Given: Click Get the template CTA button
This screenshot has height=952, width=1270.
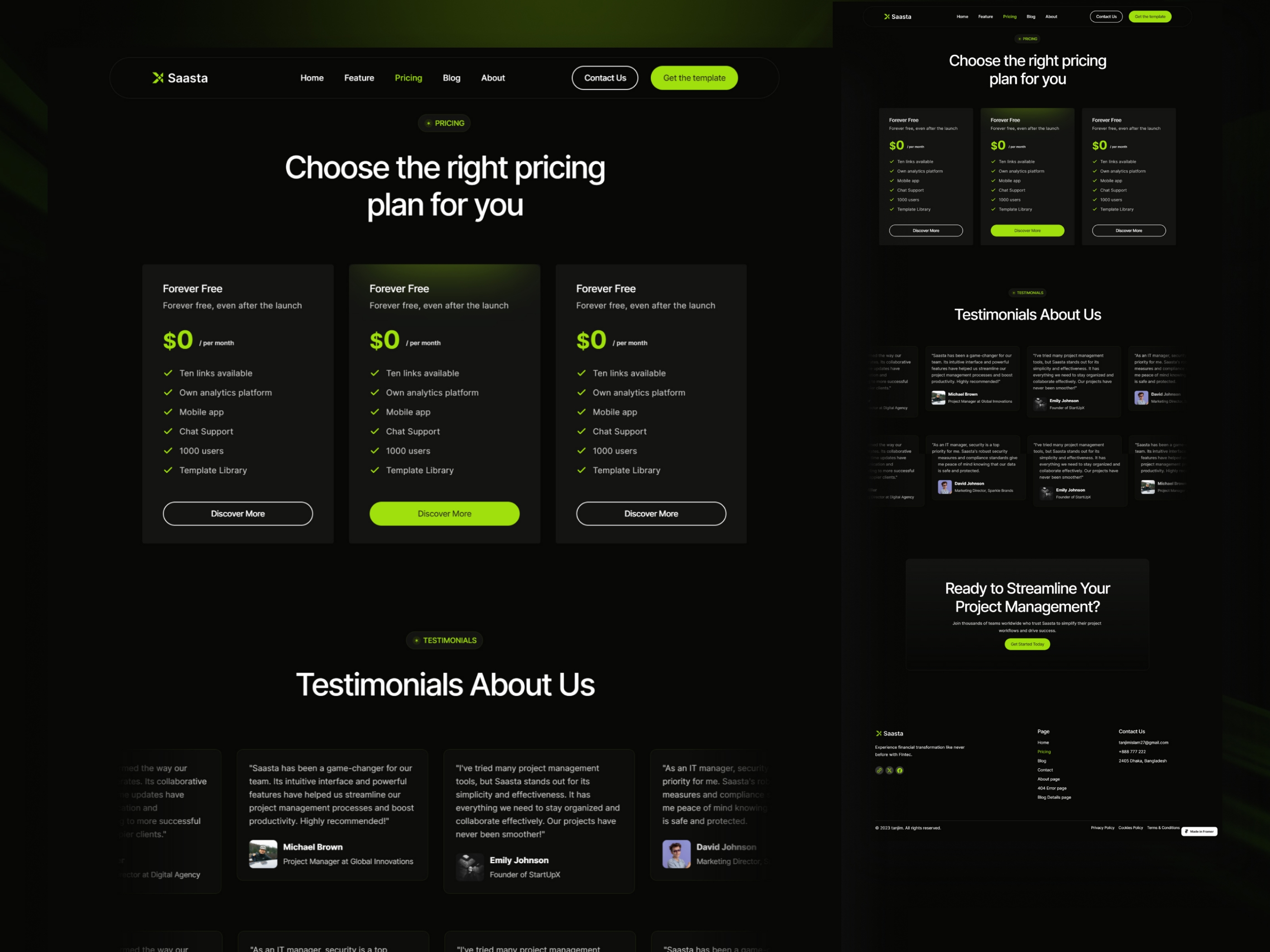Looking at the screenshot, I should click(693, 77).
